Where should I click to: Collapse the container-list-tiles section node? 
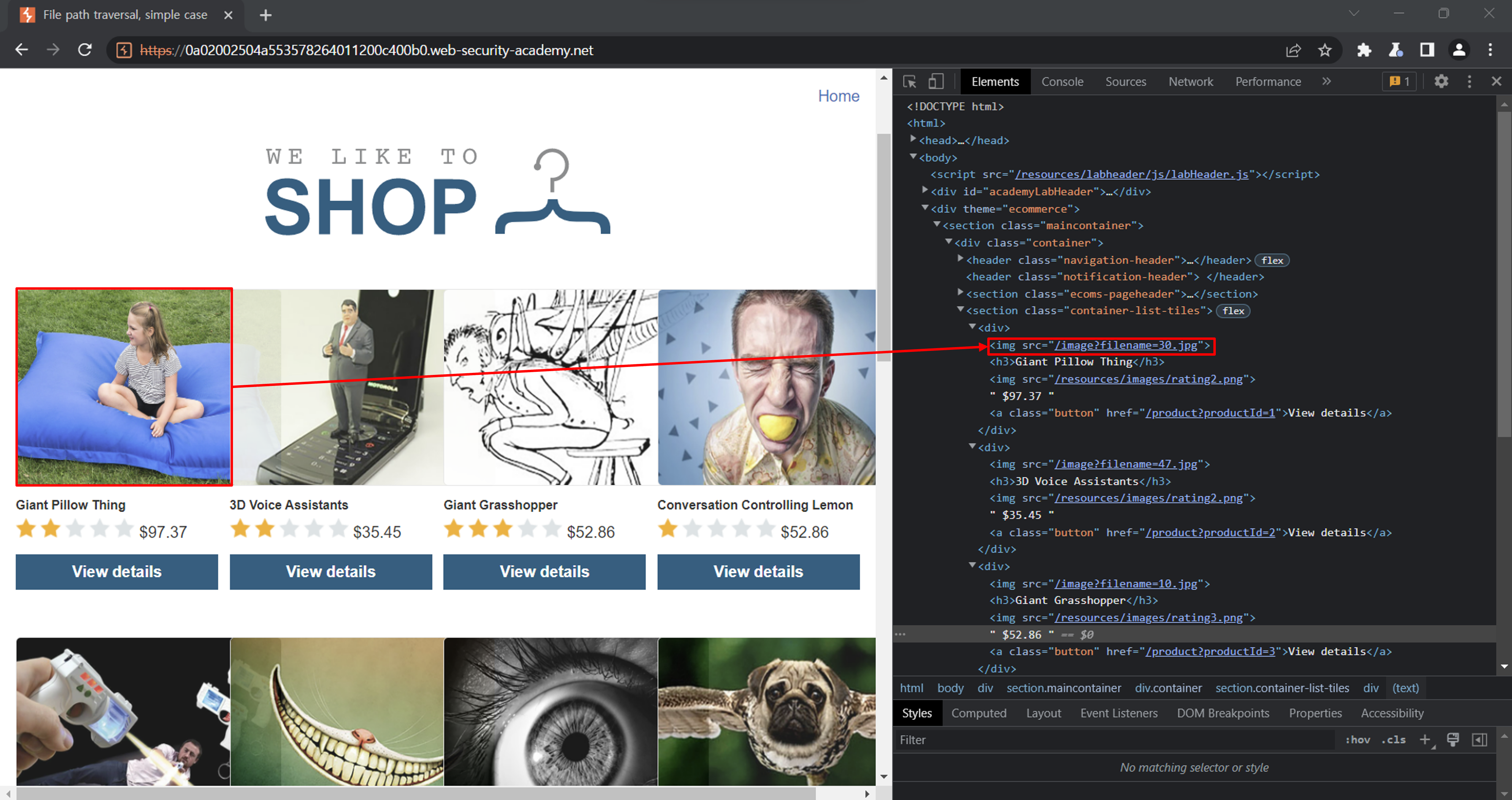coord(960,310)
